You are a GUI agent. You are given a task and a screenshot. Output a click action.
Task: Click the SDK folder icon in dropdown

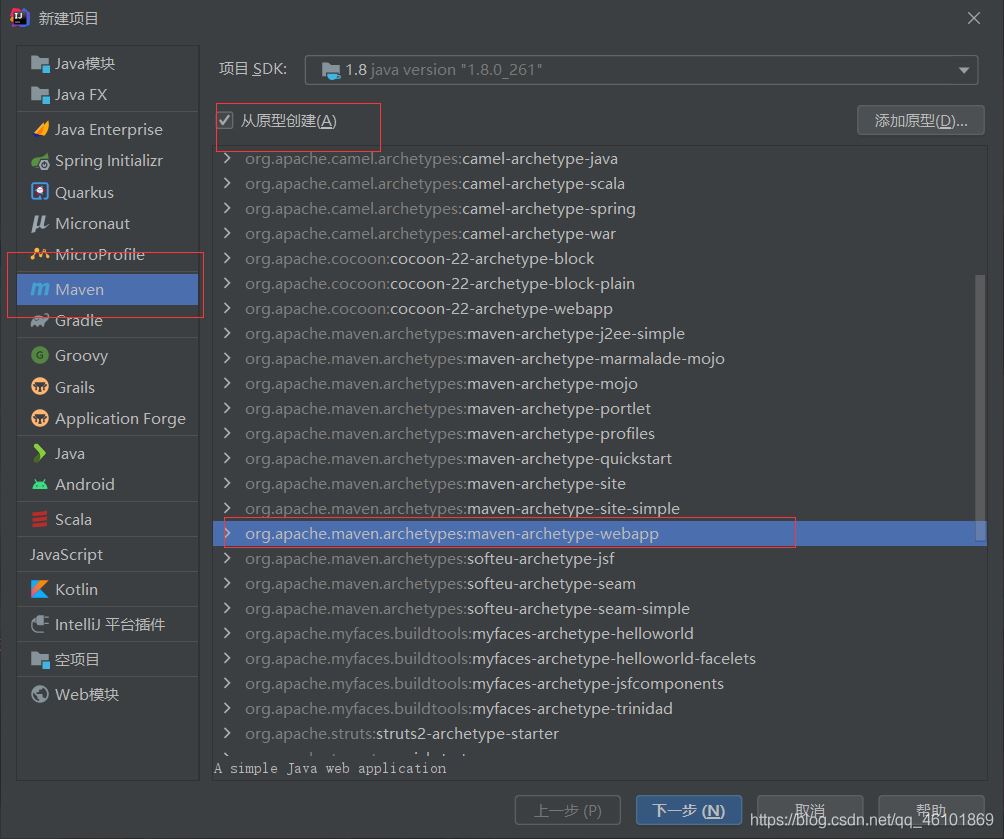(330, 70)
